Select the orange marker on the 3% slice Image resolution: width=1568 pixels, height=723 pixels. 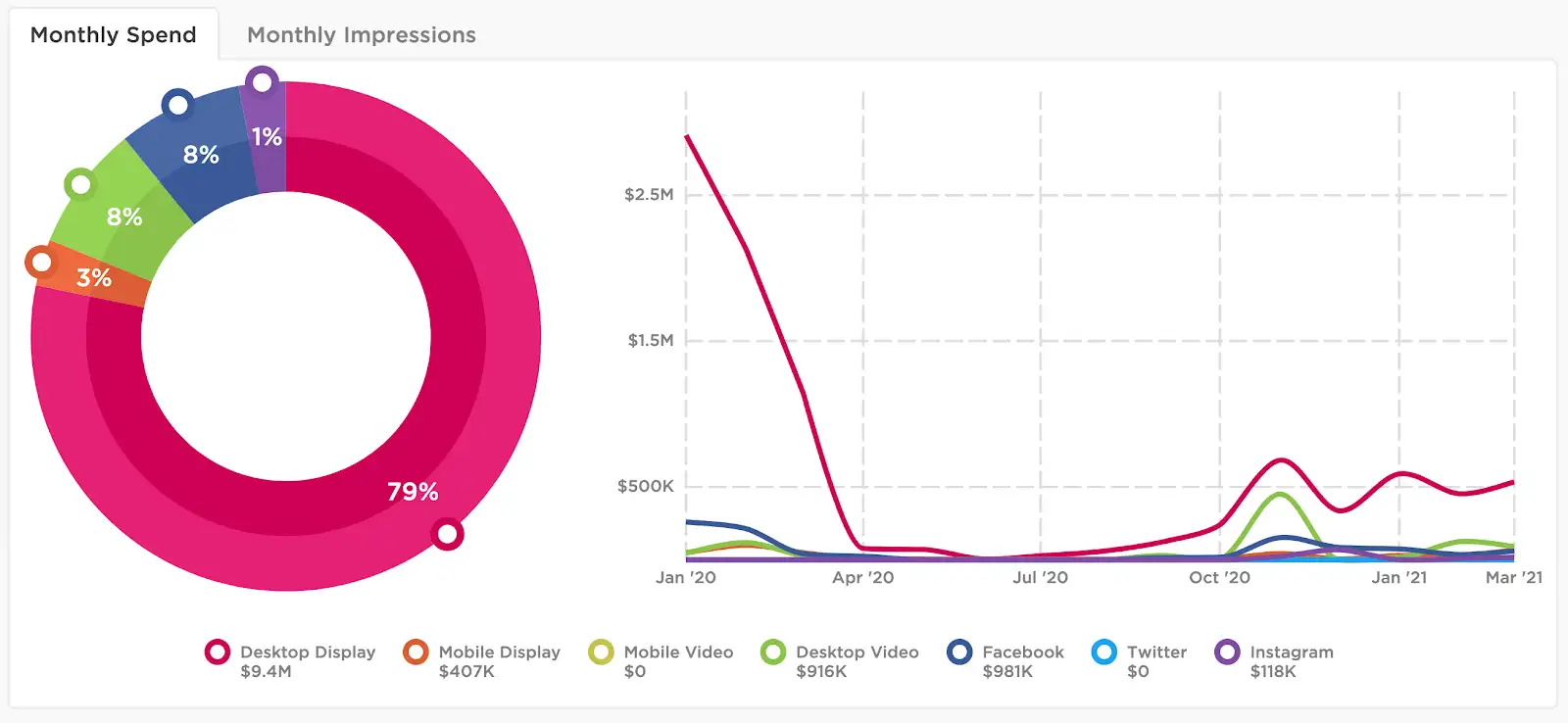(41, 263)
